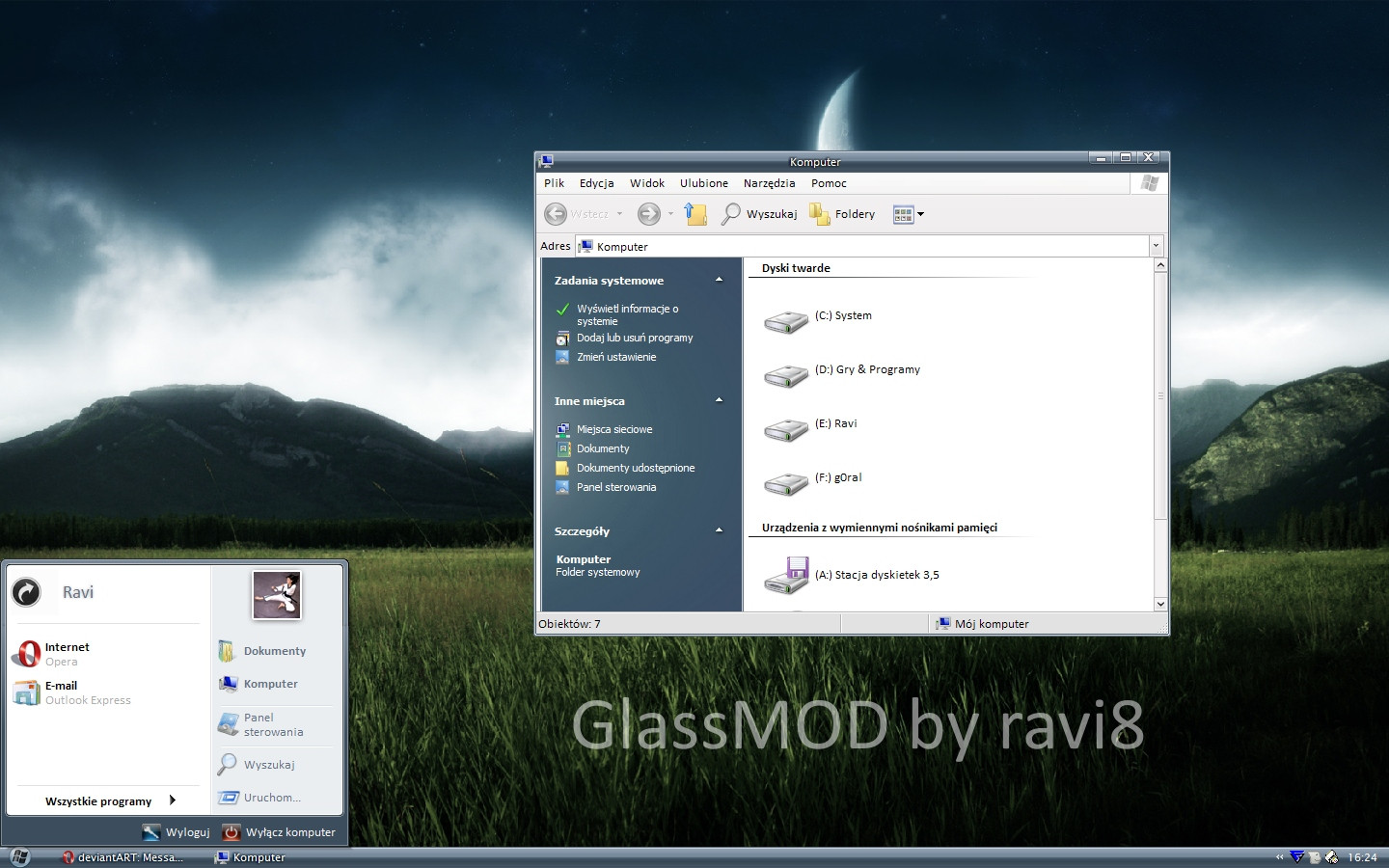
Task: Click the Komputer window title bar icon
Action: coord(547,161)
